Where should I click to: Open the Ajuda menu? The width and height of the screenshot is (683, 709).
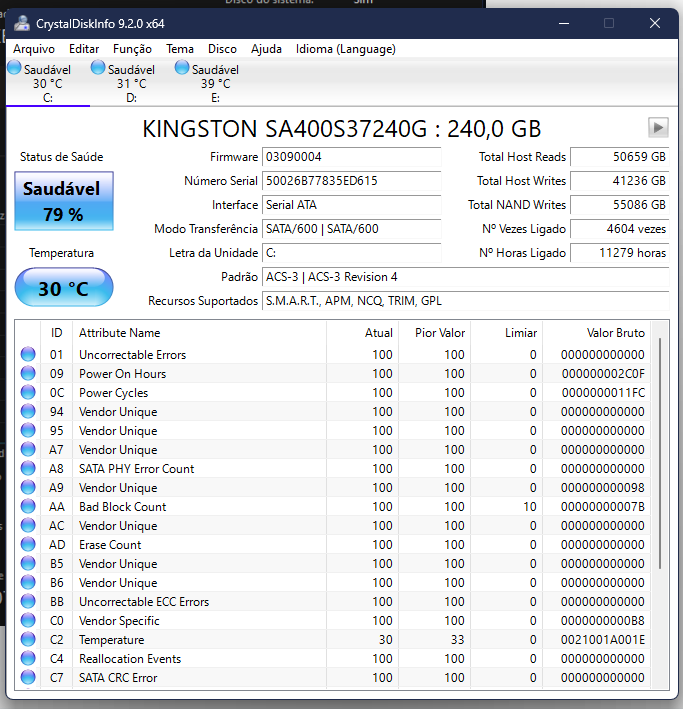point(266,49)
